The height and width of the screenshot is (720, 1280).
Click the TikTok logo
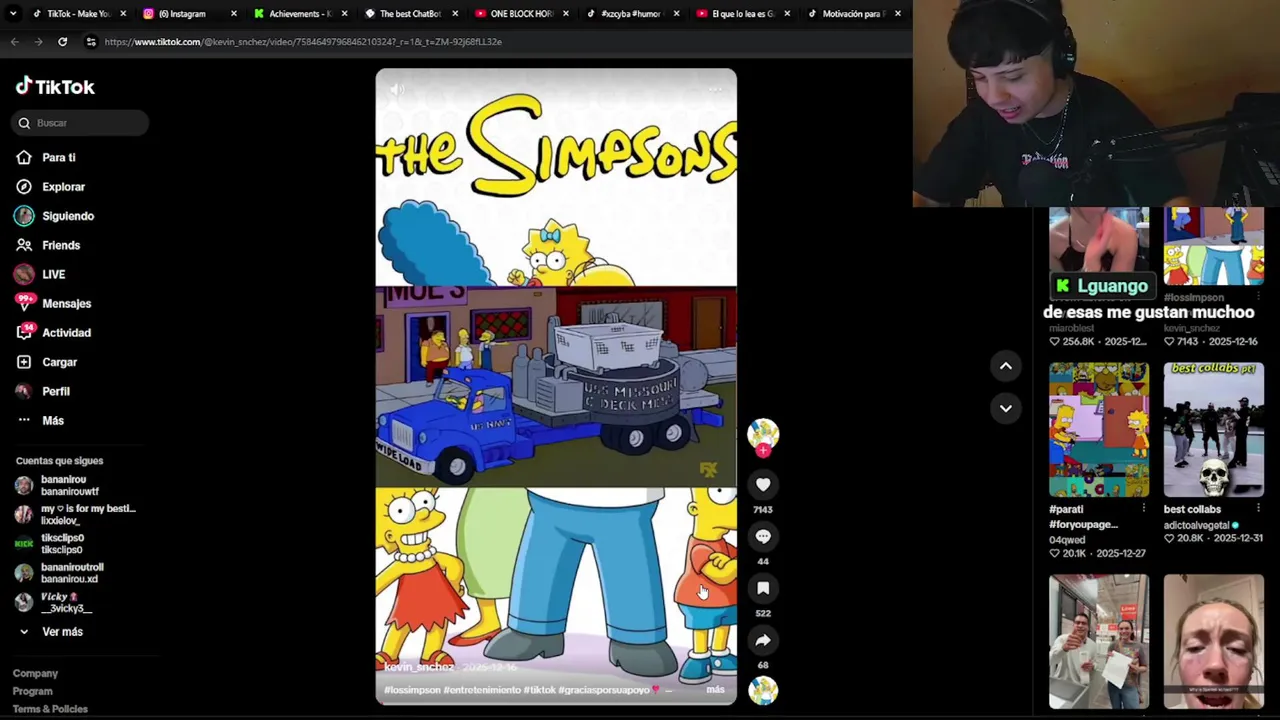(55, 87)
